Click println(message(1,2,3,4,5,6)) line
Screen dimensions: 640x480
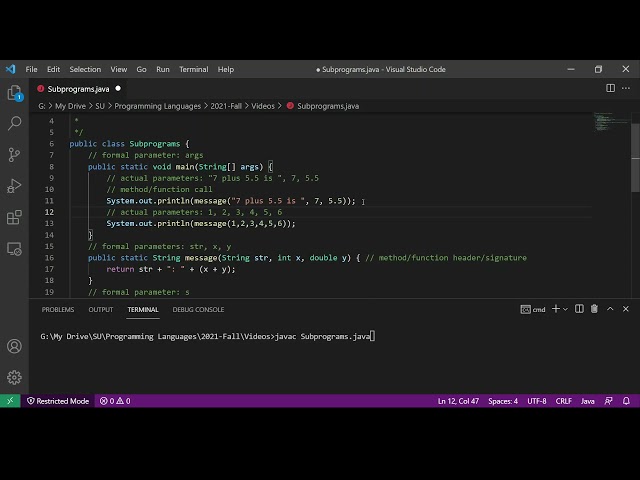click(x=201, y=224)
